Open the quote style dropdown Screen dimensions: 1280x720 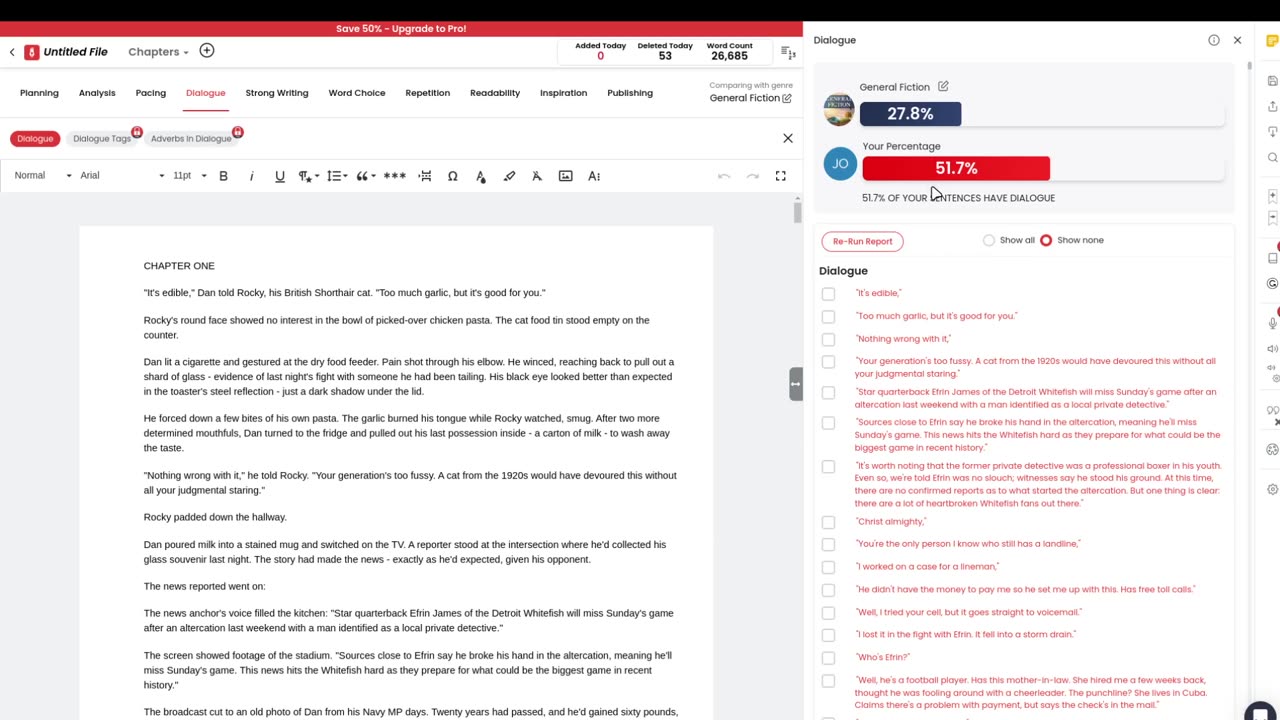click(366, 176)
